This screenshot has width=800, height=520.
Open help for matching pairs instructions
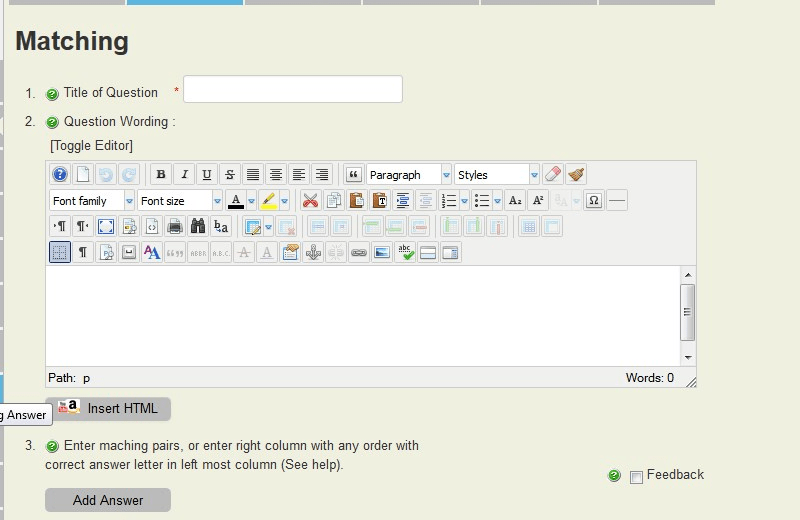pyautogui.click(x=53, y=447)
